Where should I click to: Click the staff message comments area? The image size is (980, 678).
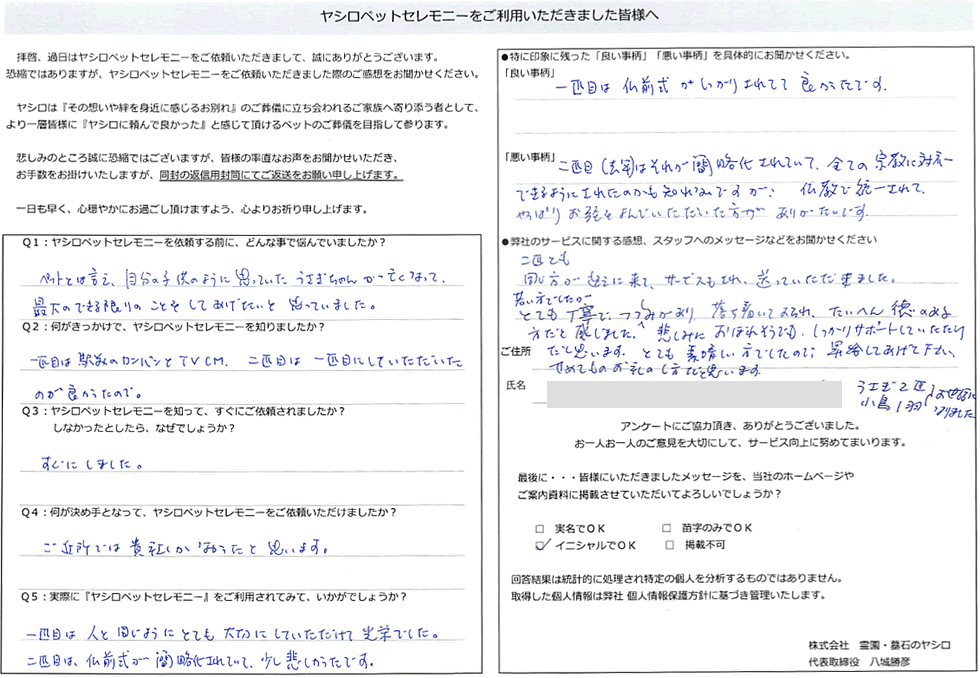point(735,310)
